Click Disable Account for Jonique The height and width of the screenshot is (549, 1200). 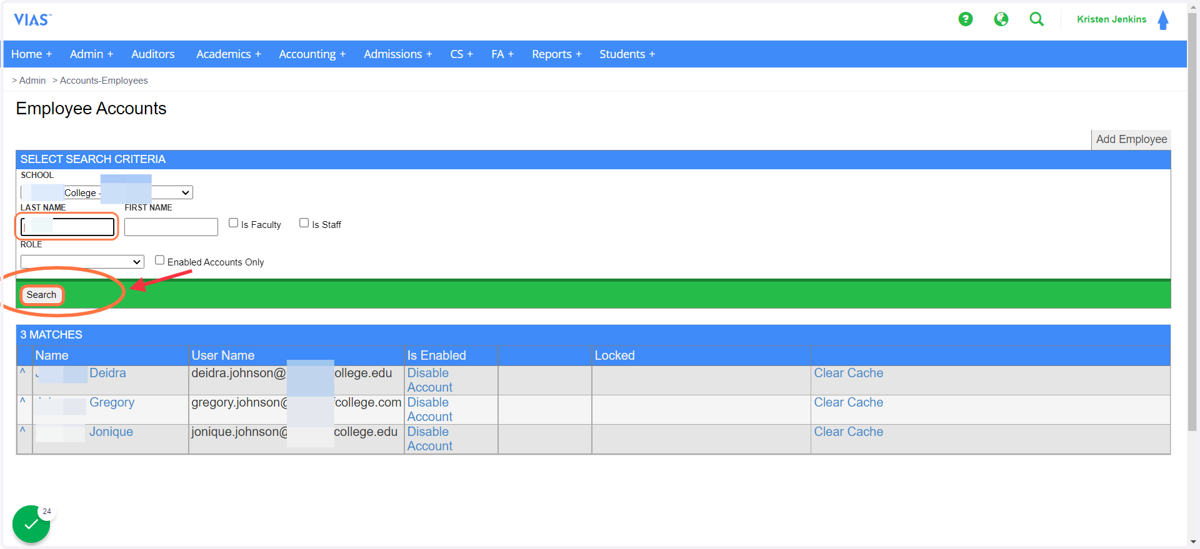coord(430,439)
